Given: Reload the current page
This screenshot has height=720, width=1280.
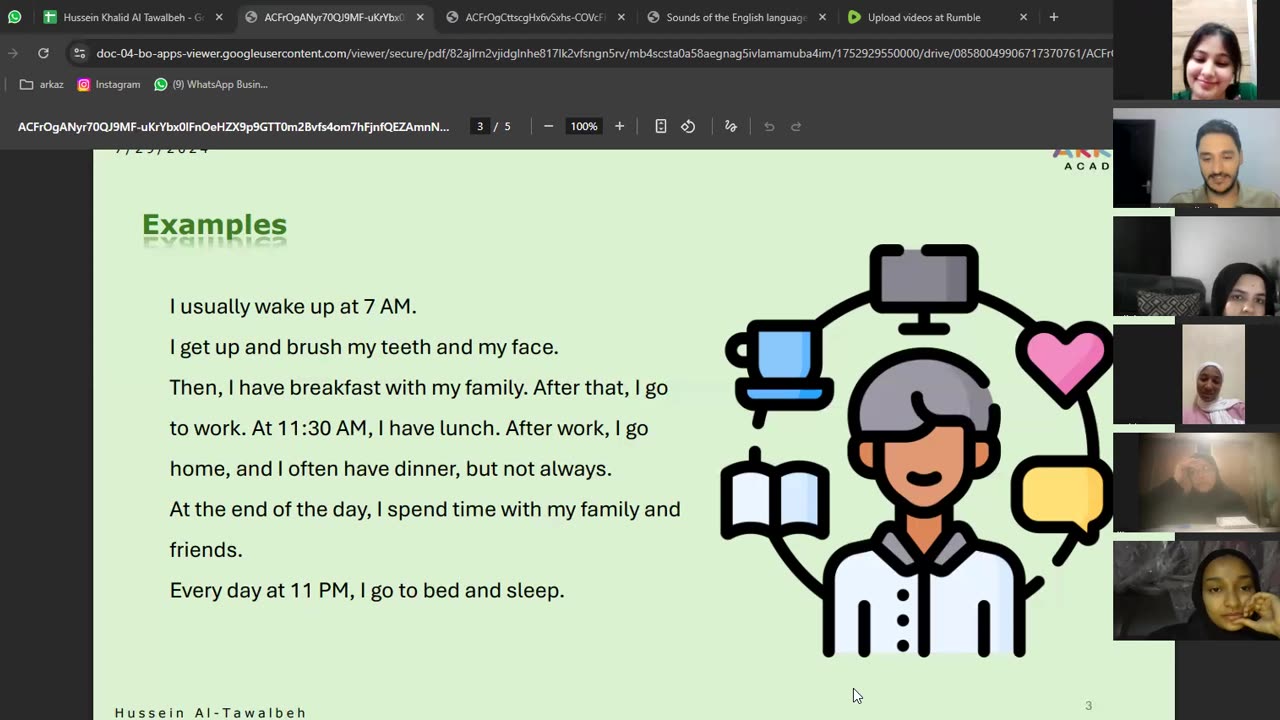Looking at the screenshot, I should [43, 53].
